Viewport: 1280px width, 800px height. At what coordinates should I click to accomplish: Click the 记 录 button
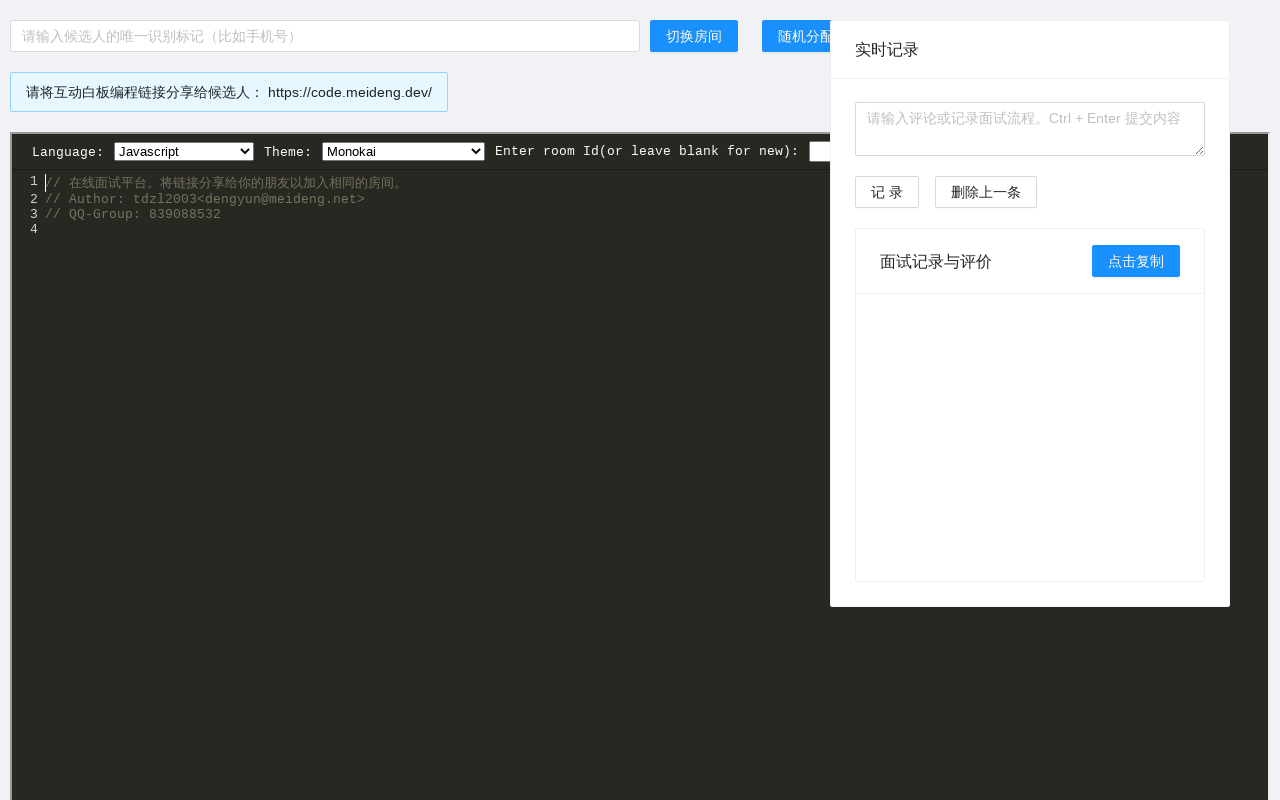(887, 192)
